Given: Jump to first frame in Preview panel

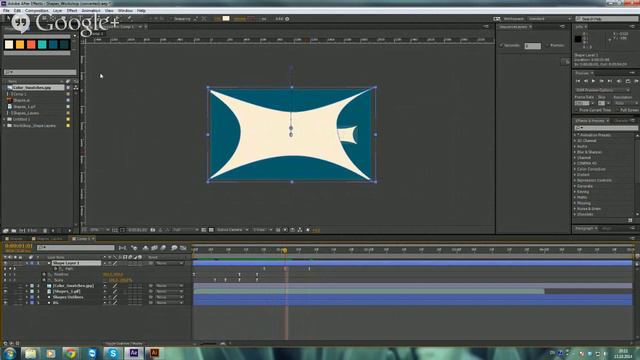Looking at the screenshot, I should tap(578, 81).
